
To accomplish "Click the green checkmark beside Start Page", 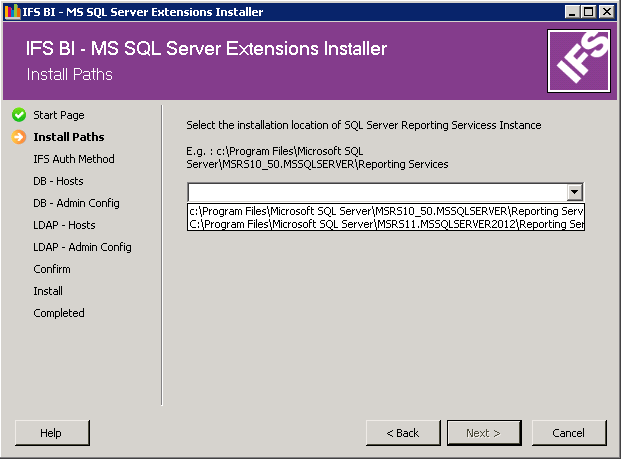I will [x=19, y=115].
